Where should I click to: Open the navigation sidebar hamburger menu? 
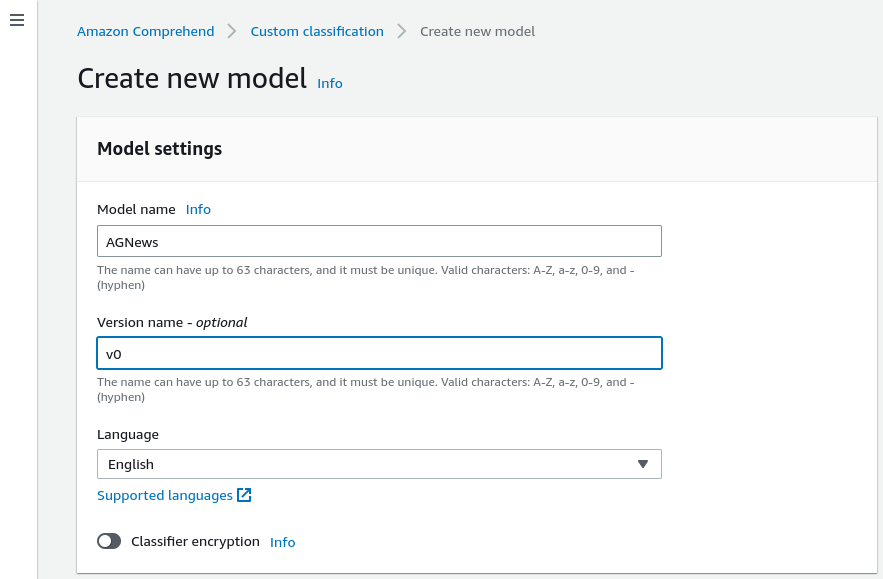pos(17,20)
